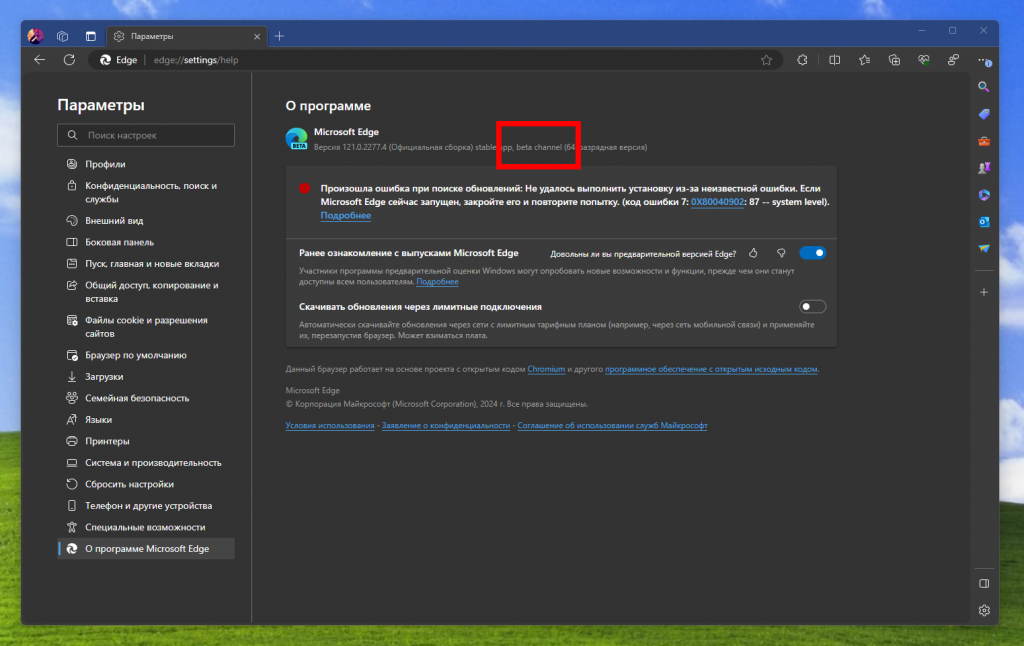Open Сбросить настройки section

(x=146, y=485)
